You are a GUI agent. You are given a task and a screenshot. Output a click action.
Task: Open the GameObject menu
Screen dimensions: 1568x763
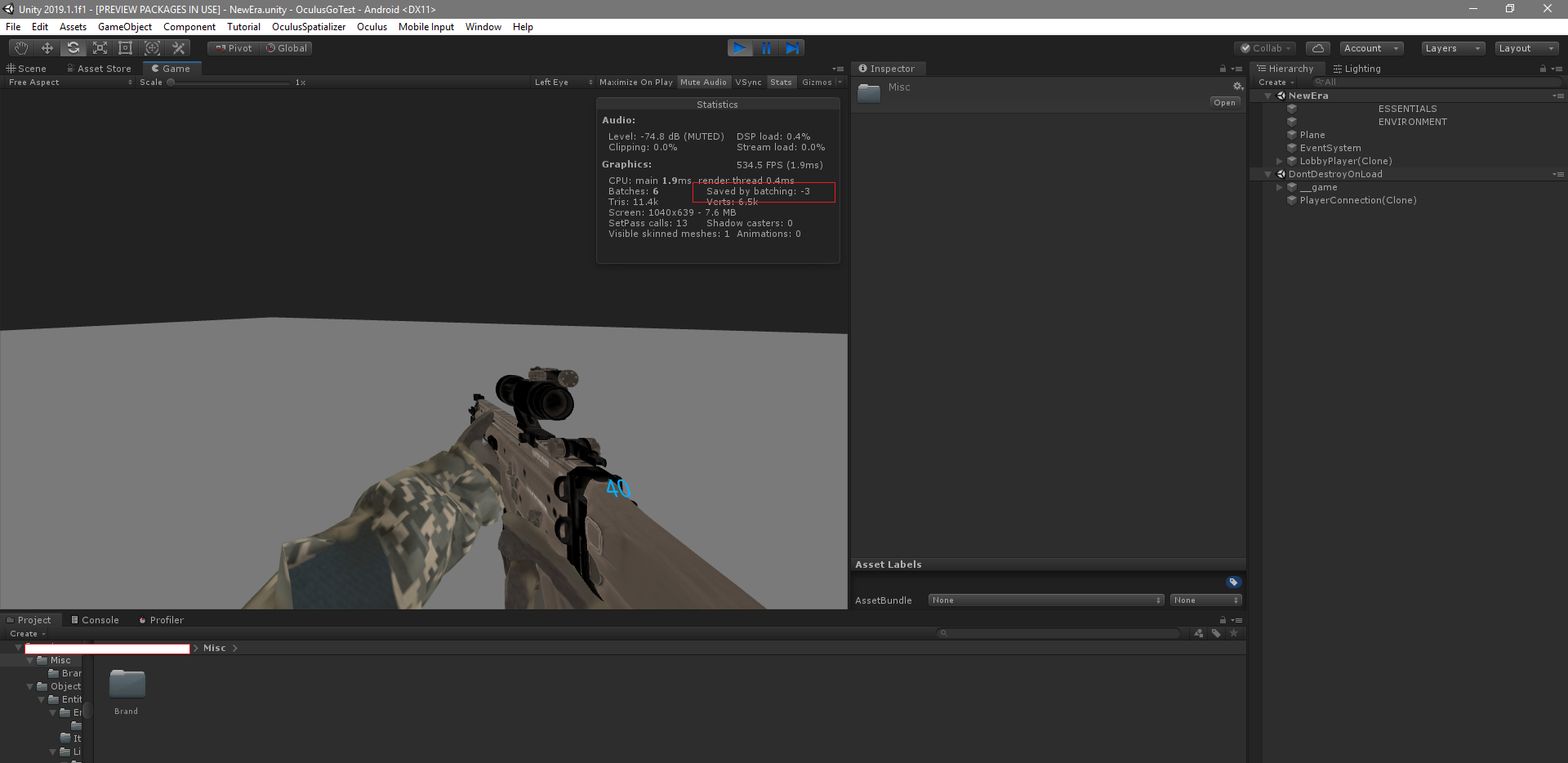124,26
